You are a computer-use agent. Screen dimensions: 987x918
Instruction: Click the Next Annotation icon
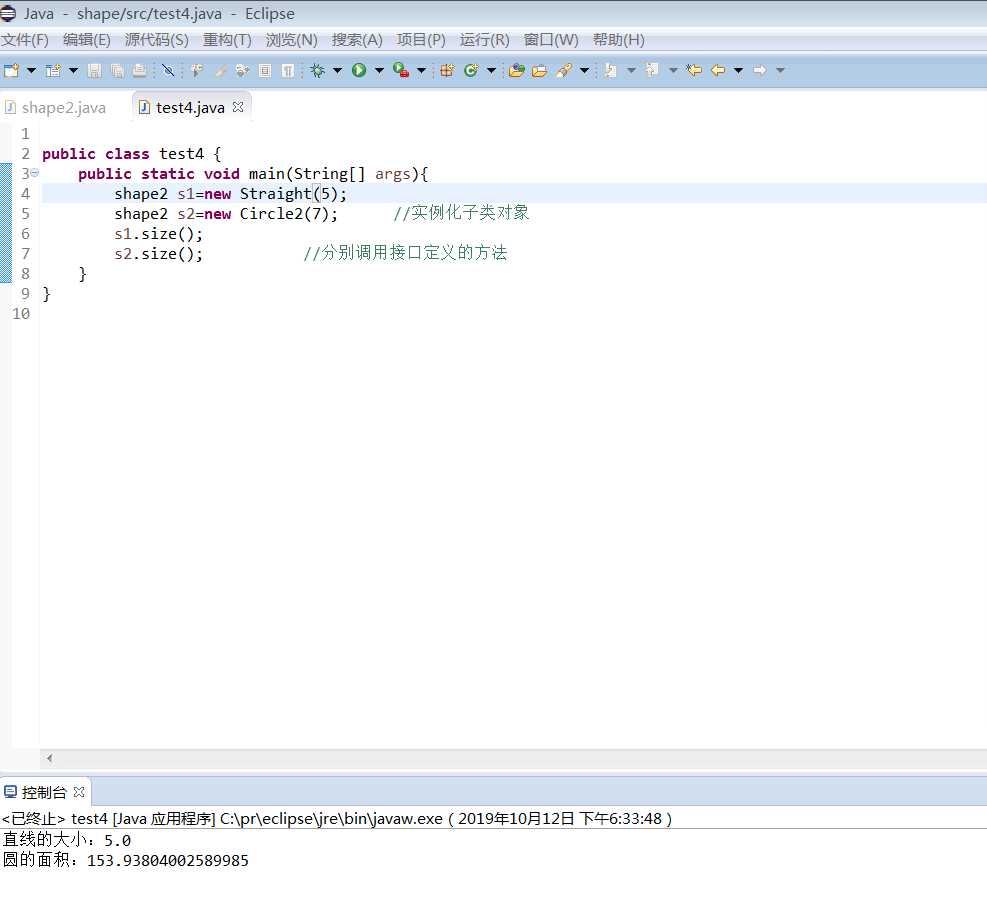click(610, 71)
